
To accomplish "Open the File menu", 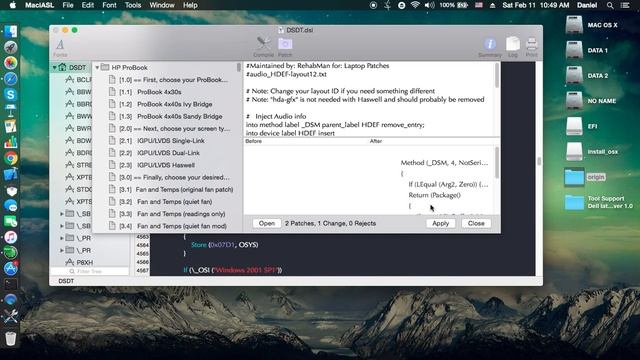I will [68, 5].
